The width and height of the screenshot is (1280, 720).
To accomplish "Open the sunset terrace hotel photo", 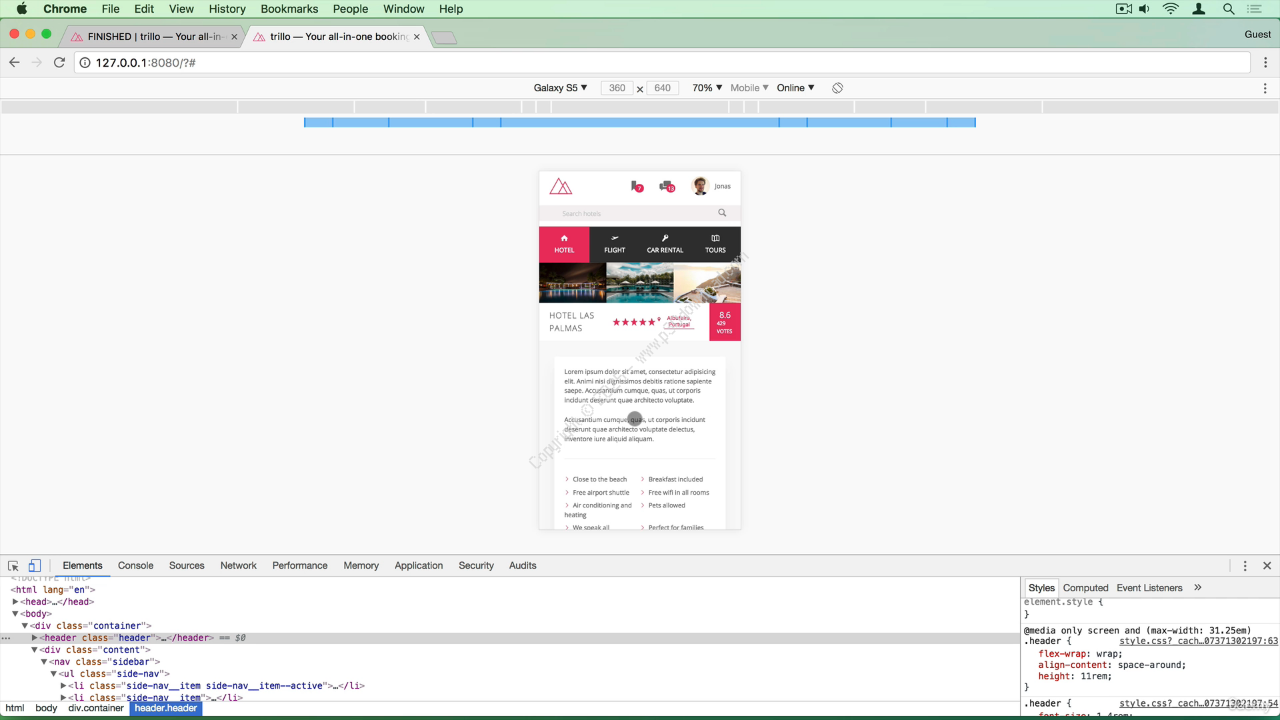I will 708,283.
